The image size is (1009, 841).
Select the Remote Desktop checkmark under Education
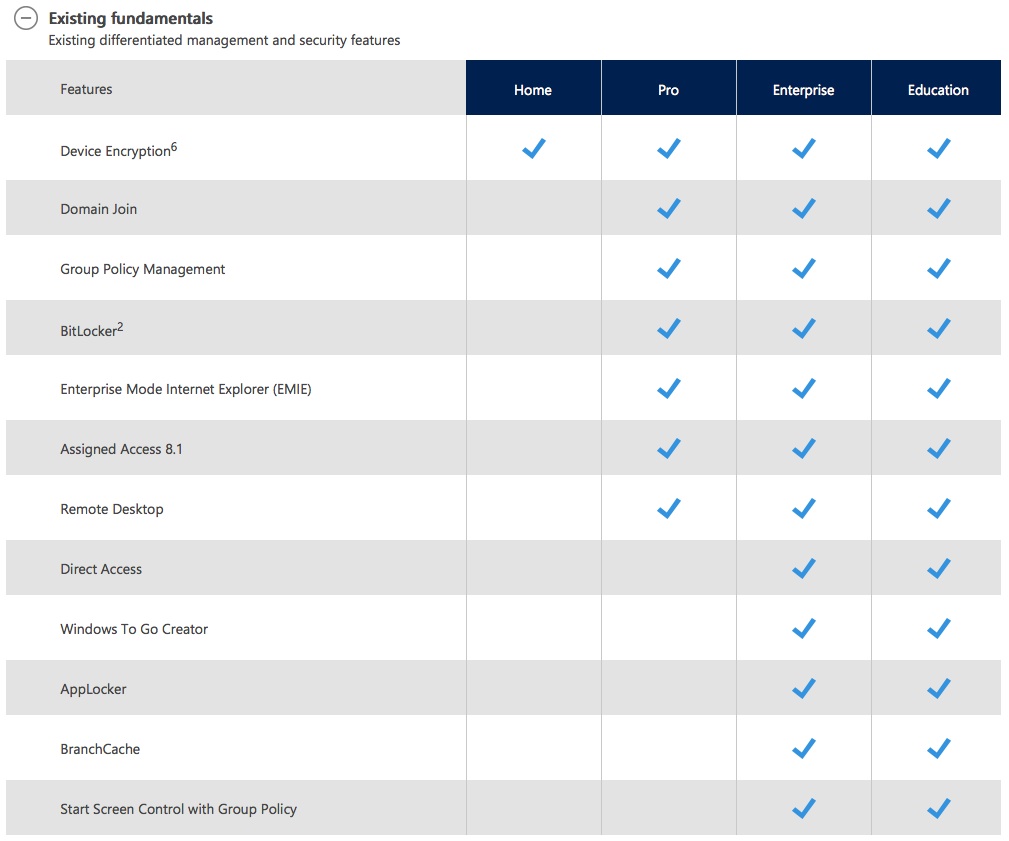[x=937, y=508]
